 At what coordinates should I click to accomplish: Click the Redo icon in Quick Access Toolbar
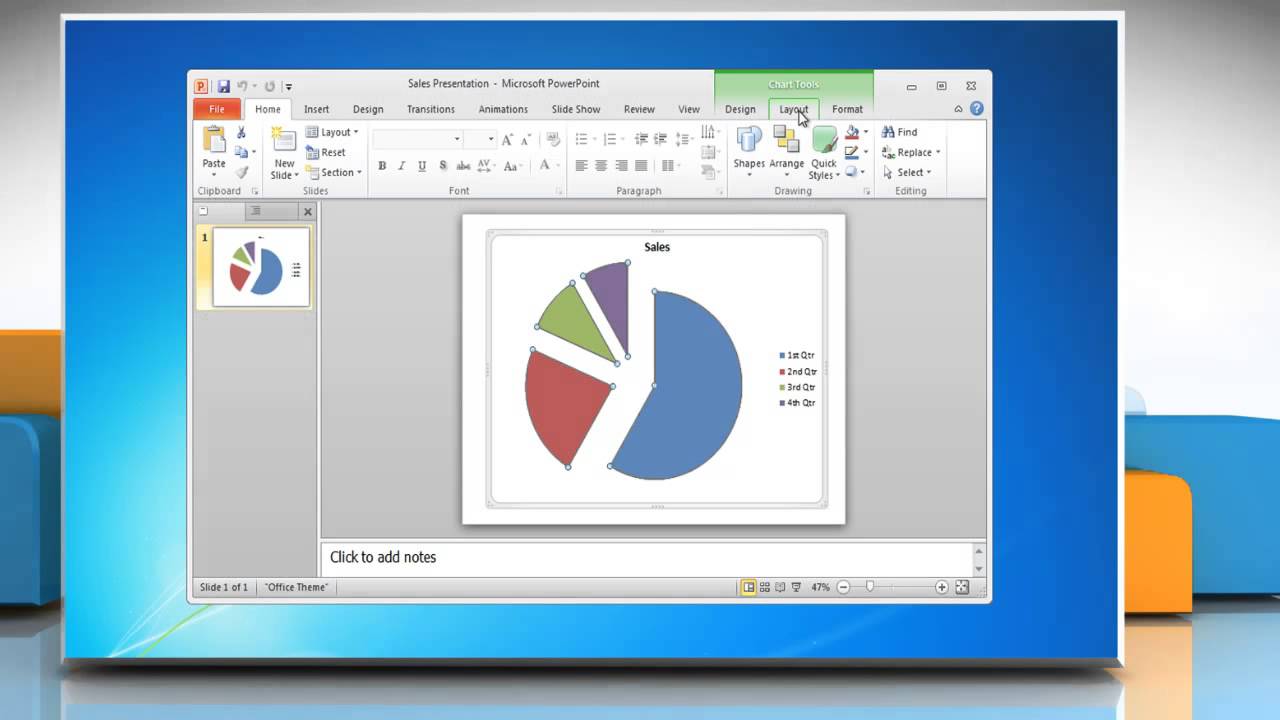[270, 87]
